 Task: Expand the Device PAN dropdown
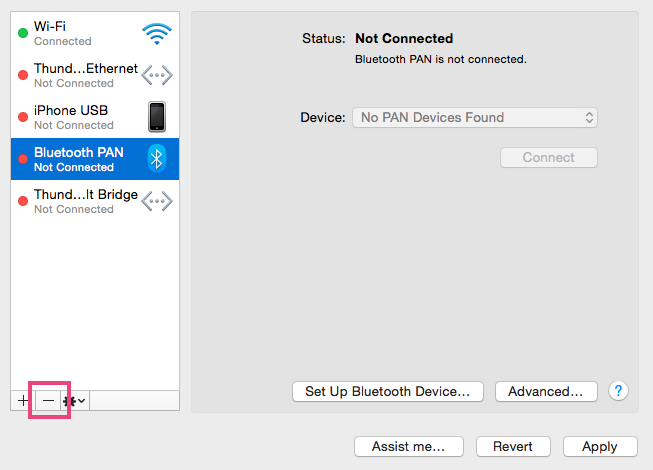click(475, 117)
